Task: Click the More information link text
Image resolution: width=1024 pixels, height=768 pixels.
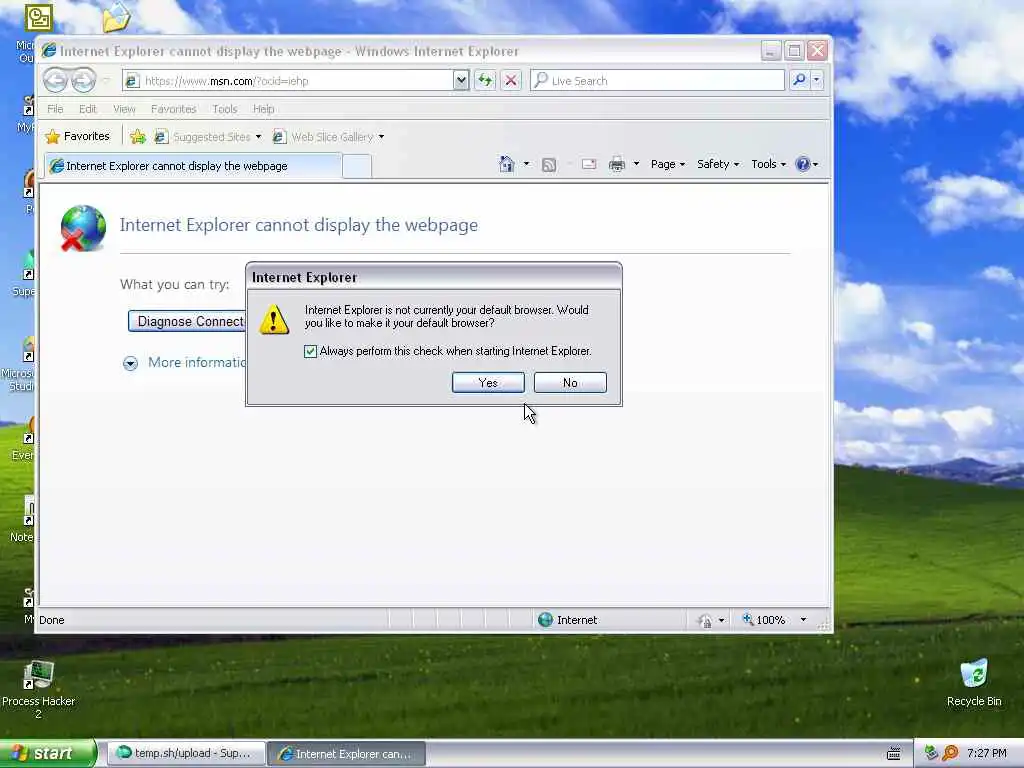Action: coord(197,362)
